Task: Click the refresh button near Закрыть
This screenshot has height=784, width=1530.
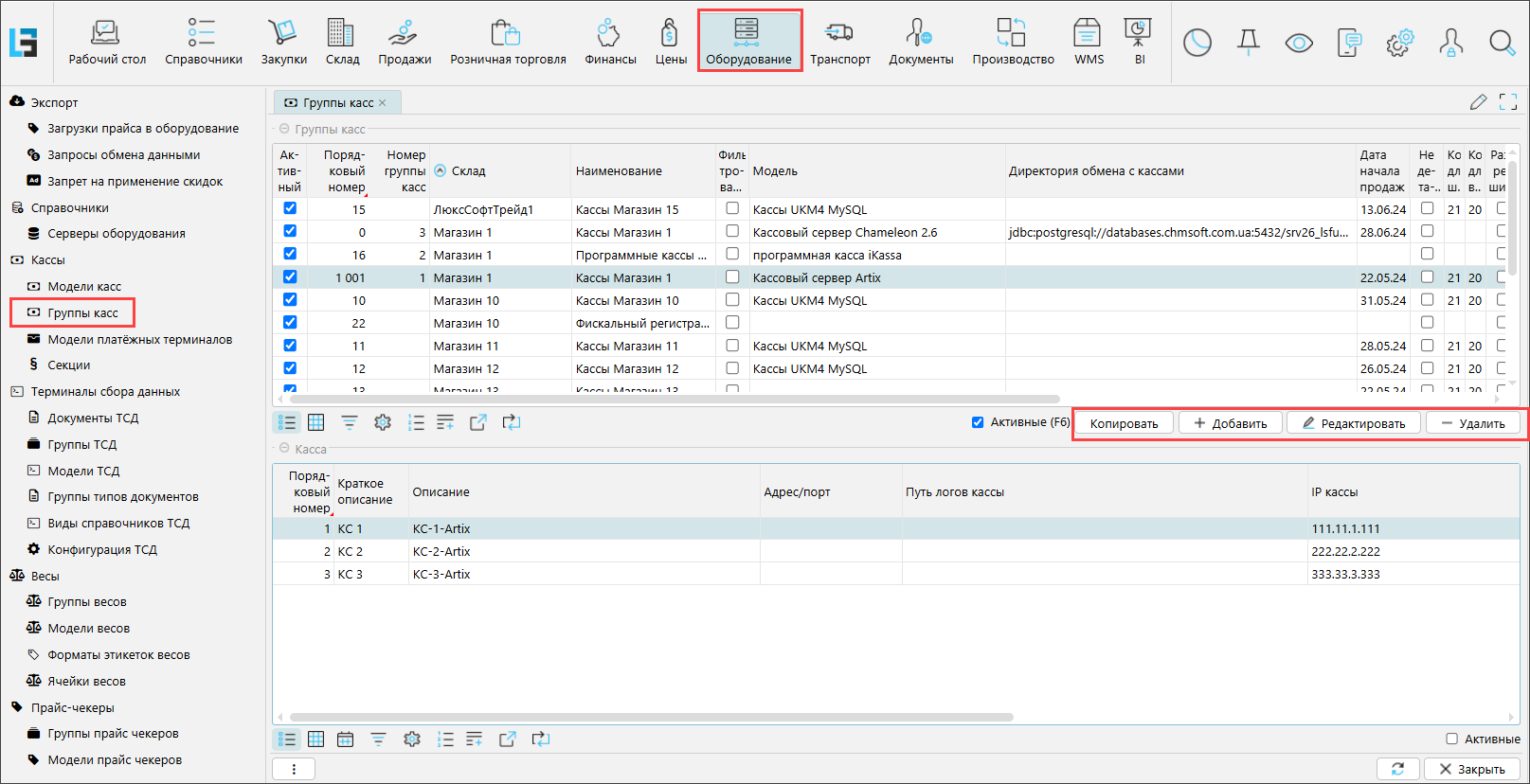Action: (1397, 769)
